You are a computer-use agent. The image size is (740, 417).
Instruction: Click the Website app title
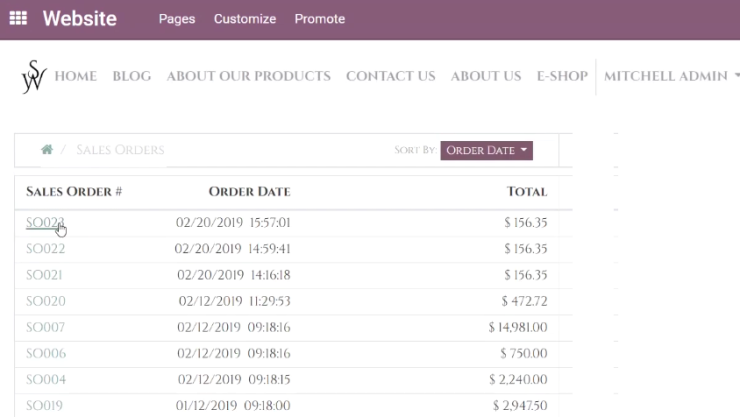point(80,19)
